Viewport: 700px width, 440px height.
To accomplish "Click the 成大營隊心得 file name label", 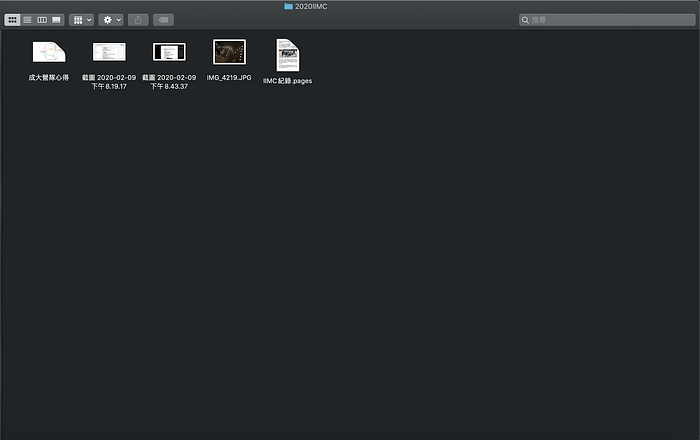I will point(49,77).
